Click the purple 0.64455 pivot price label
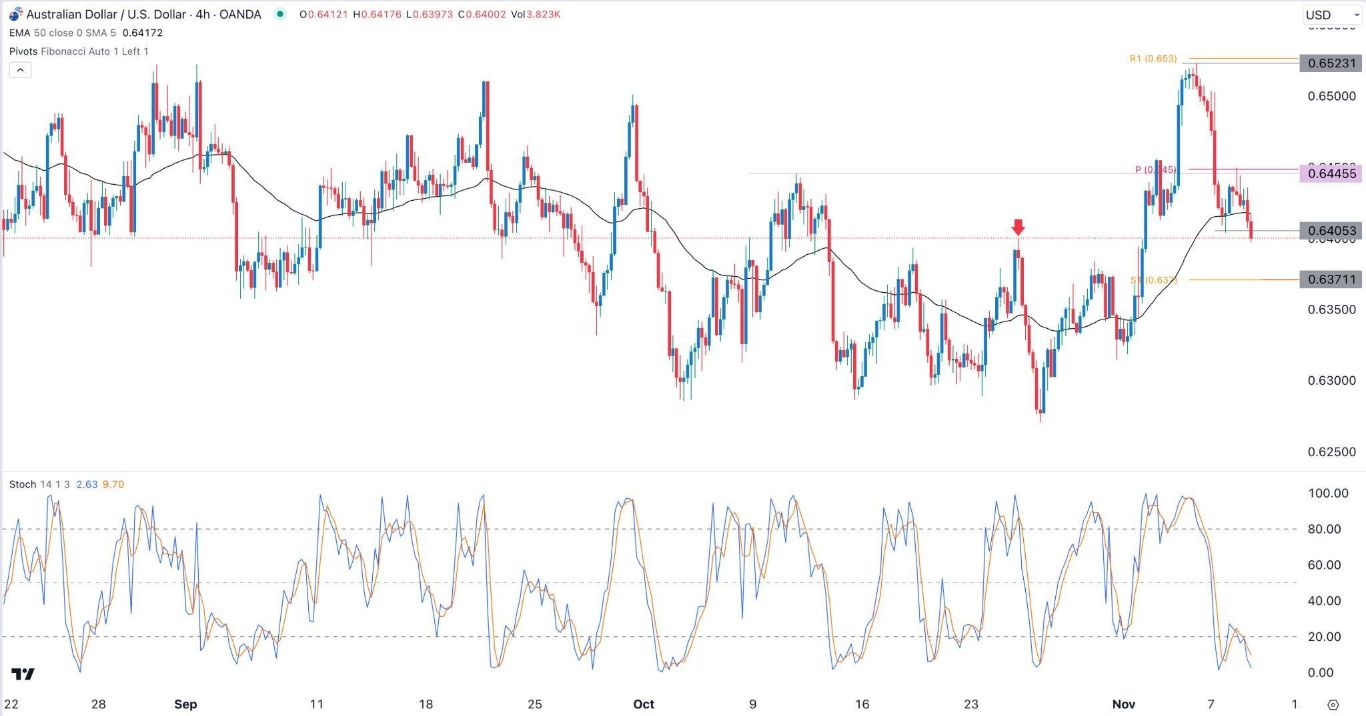The image size is (1366, 716). tap(1331, 173)
